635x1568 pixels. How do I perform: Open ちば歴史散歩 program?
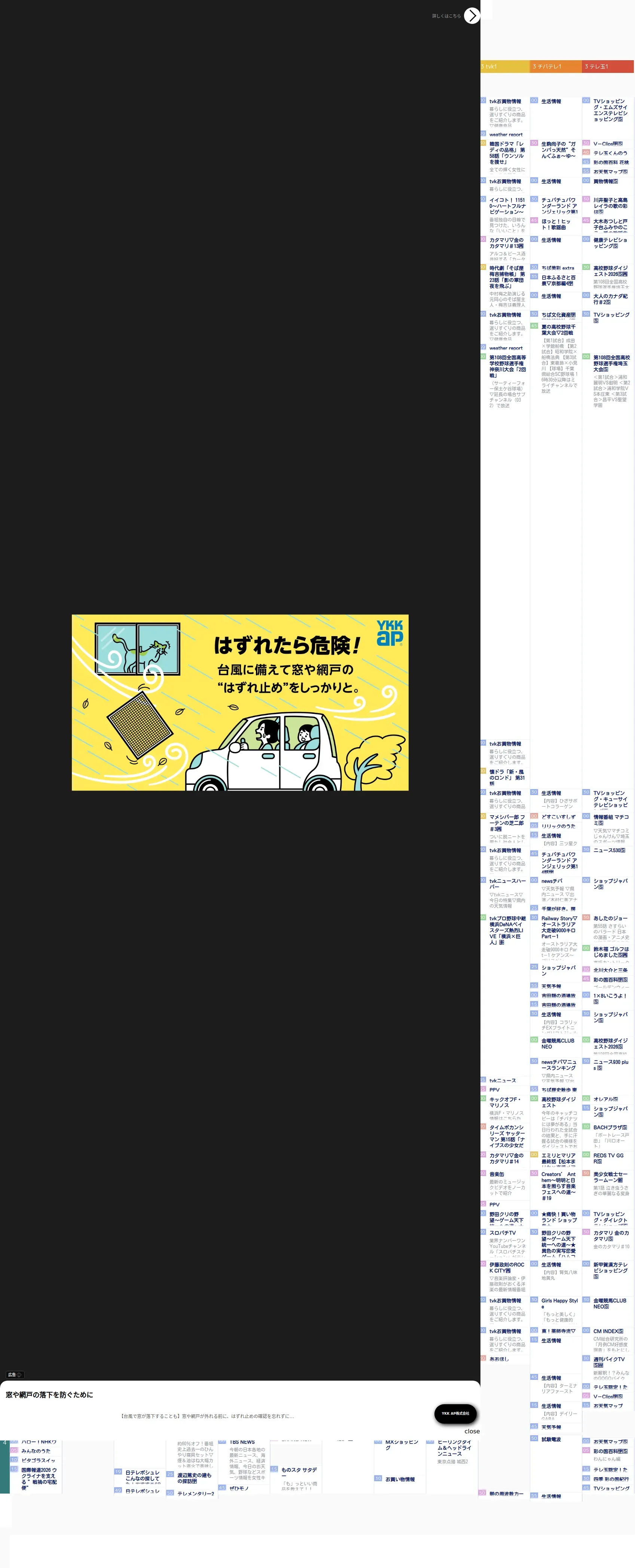559,1090
